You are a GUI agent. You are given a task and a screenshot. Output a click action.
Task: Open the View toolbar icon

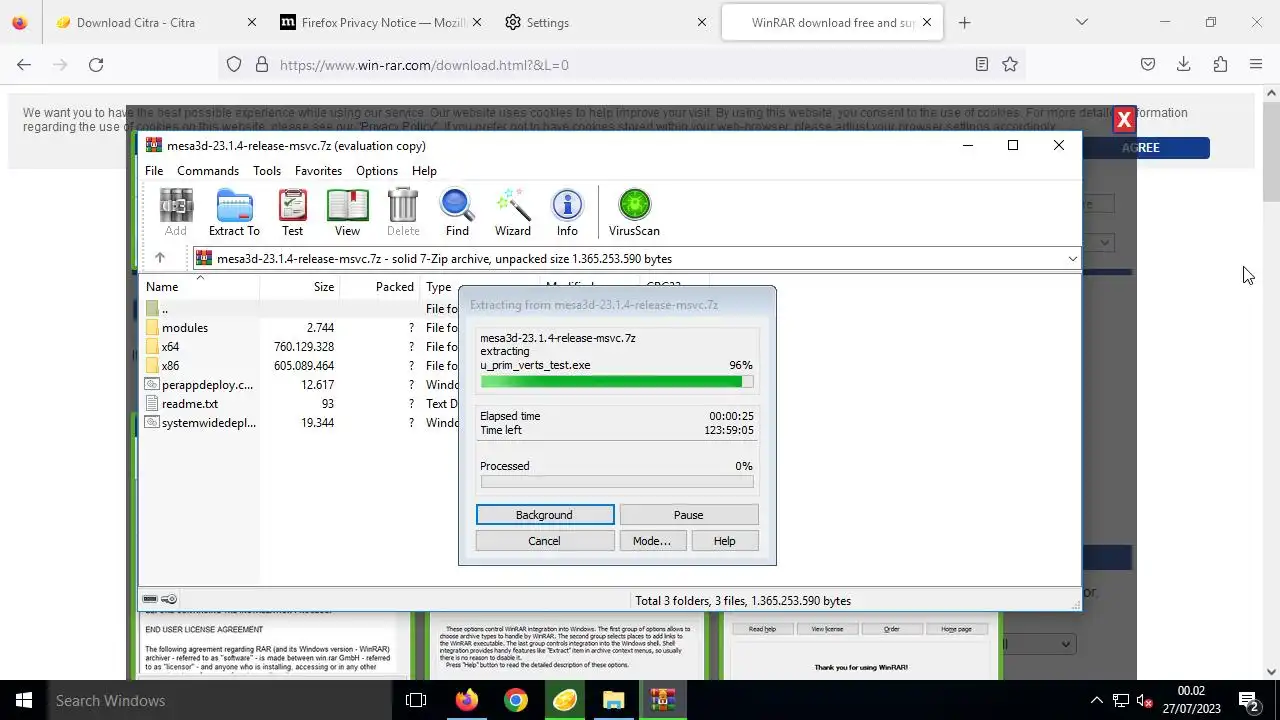[347, 212]
